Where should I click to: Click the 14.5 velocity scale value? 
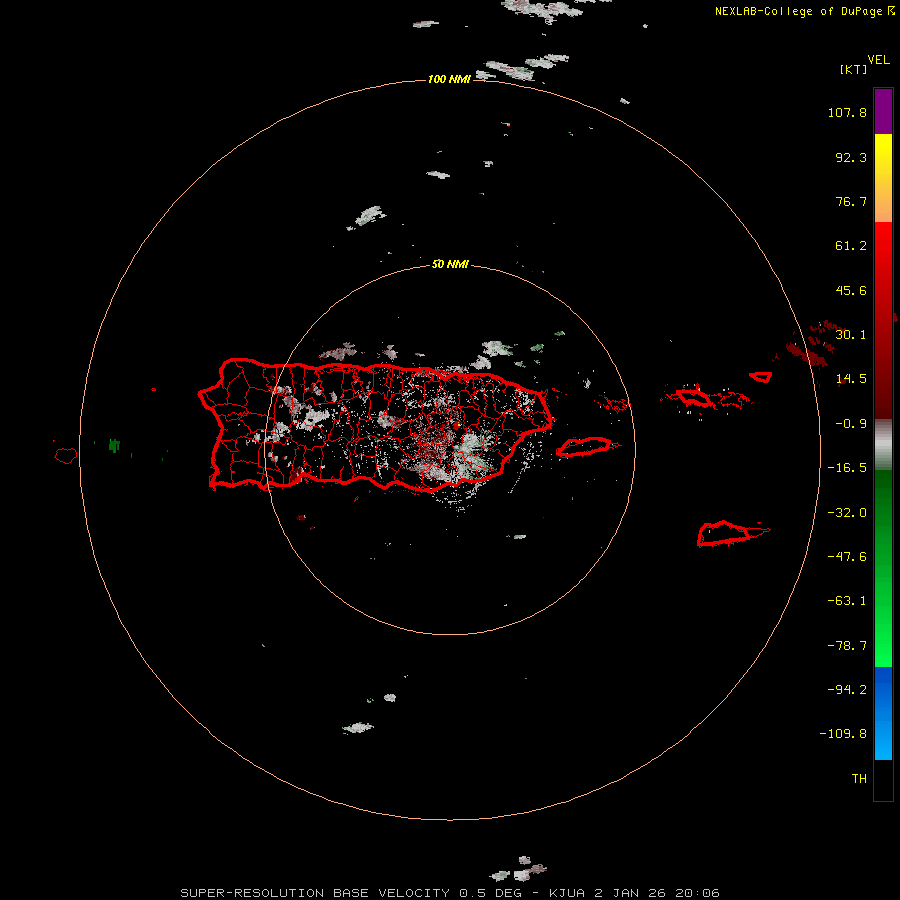coord(851,379)
